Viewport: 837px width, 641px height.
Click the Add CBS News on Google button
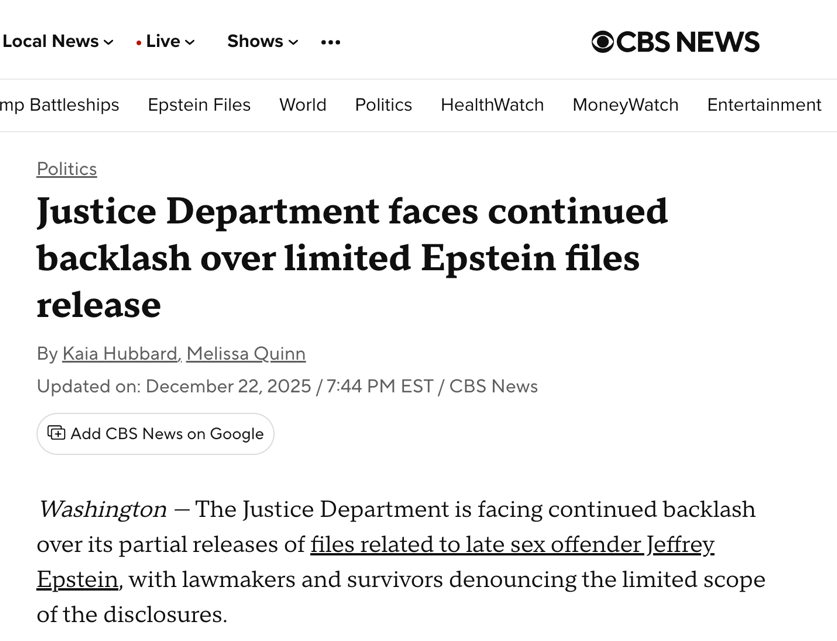tap(156, 434)
